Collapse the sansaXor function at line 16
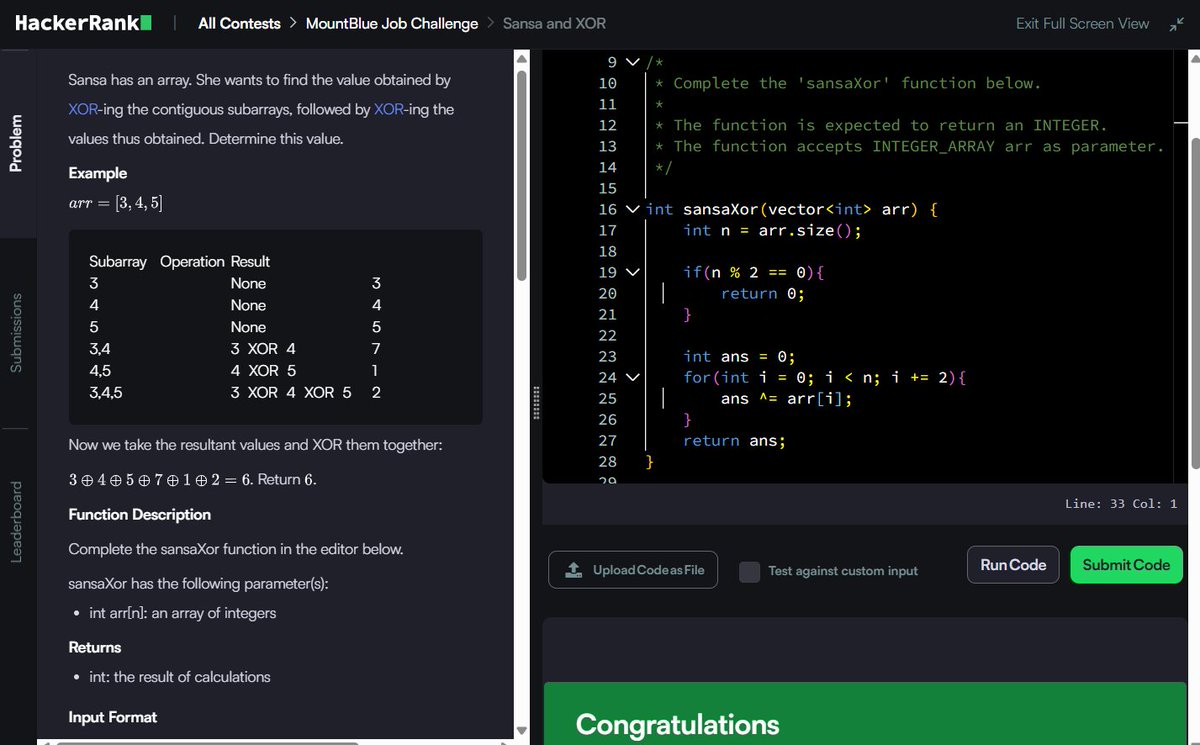This screenshot has width=1200, height=745. click(x=631, y=209)
